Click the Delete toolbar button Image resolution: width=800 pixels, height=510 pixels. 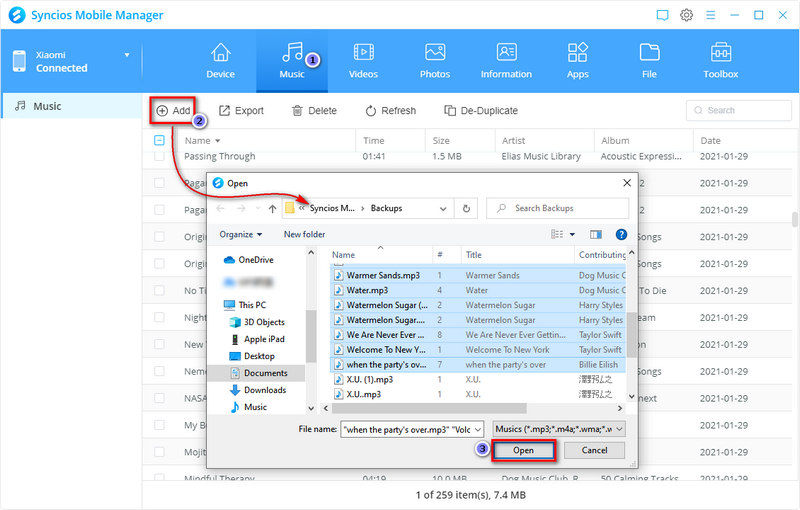[314, 110]
